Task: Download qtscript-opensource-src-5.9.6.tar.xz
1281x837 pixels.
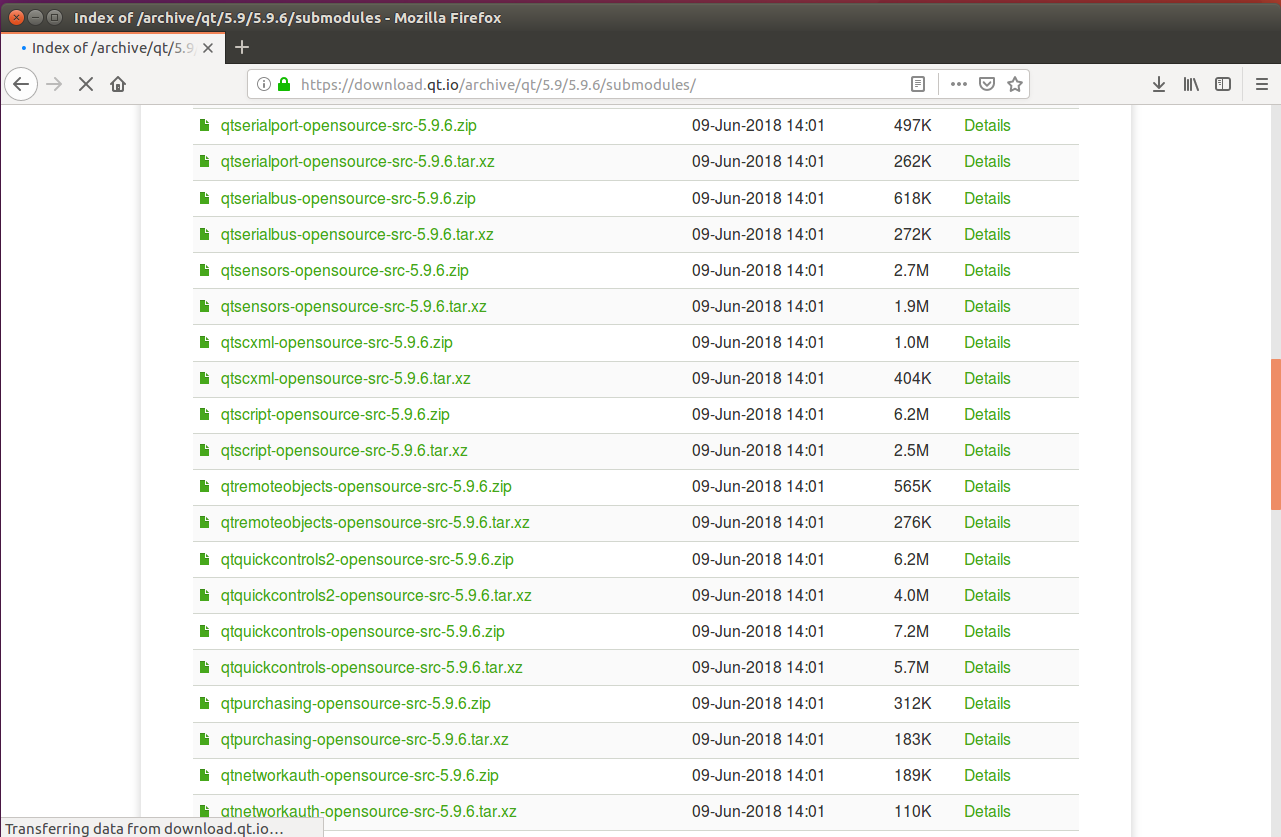Action: pyautogui.click(x=344, y=450)
